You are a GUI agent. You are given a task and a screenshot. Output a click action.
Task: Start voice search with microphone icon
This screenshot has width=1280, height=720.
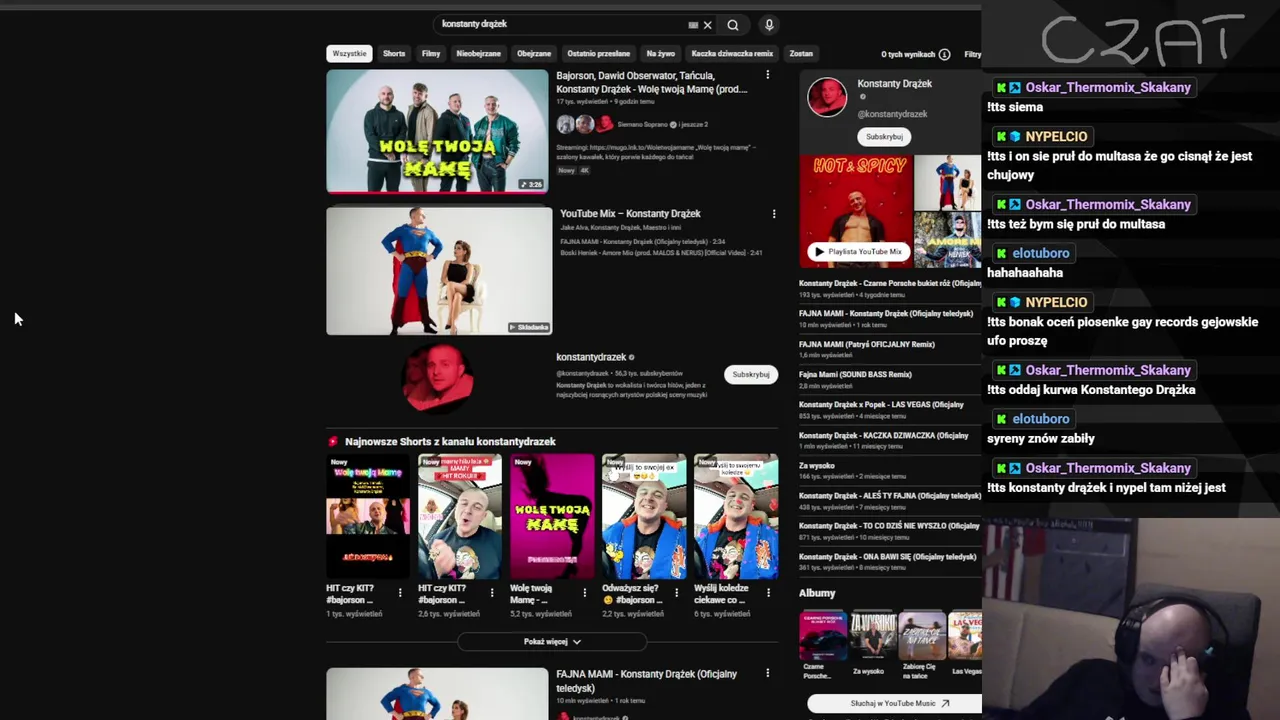769,25
